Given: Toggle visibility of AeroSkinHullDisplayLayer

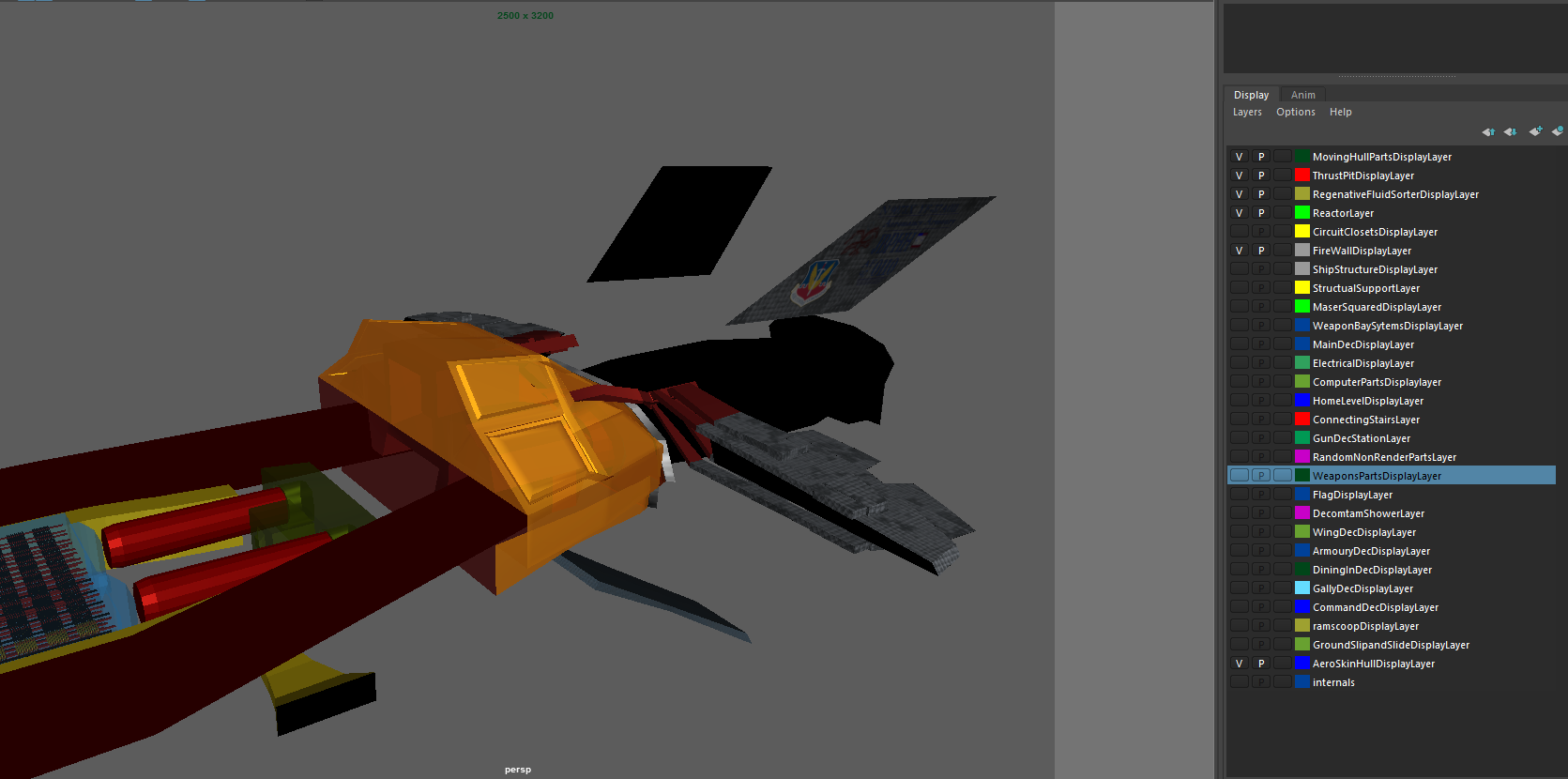Looking at the screenshot, I should click(x=1239, y=664).
